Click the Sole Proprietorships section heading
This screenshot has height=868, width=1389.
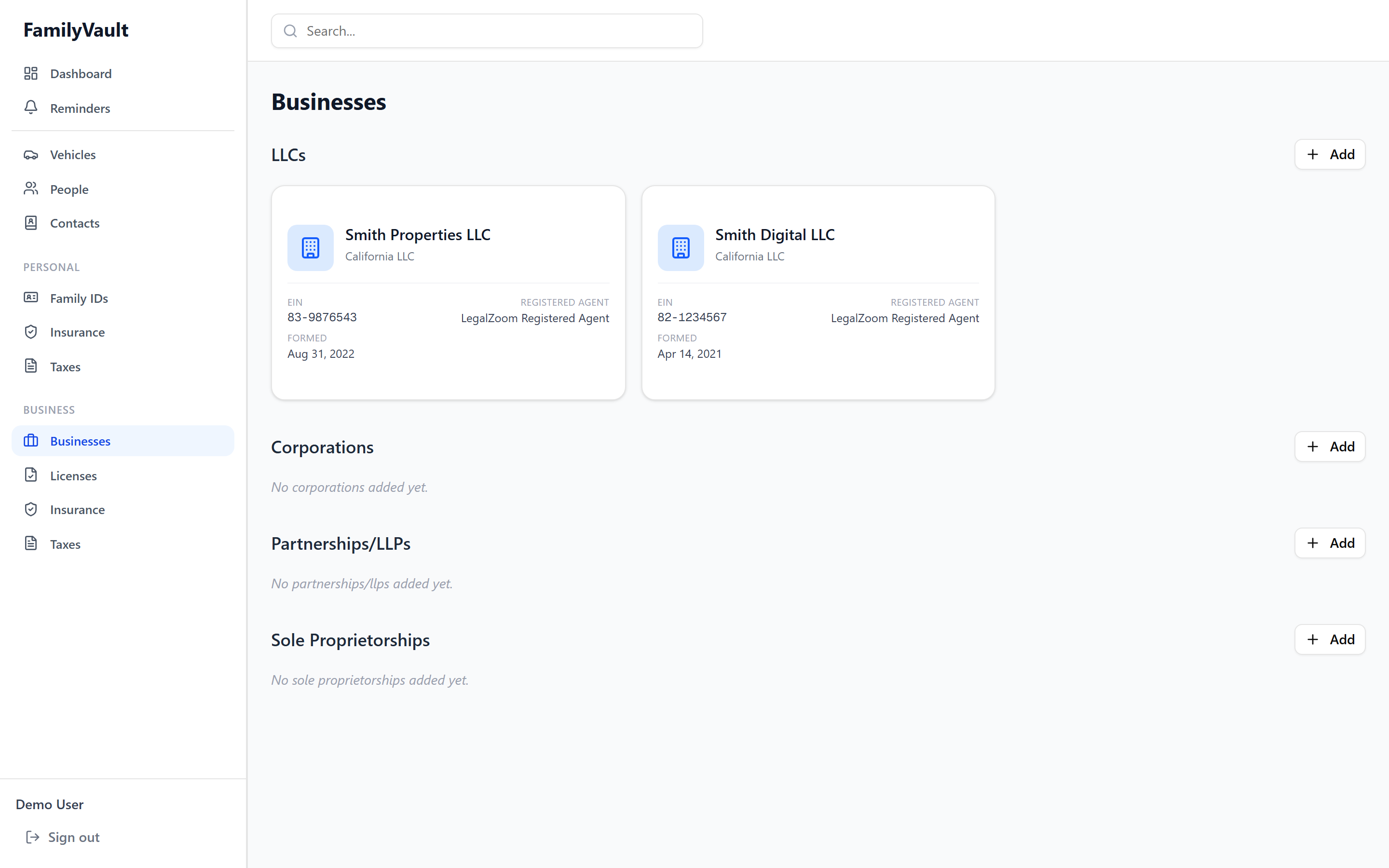click(350, 640)
